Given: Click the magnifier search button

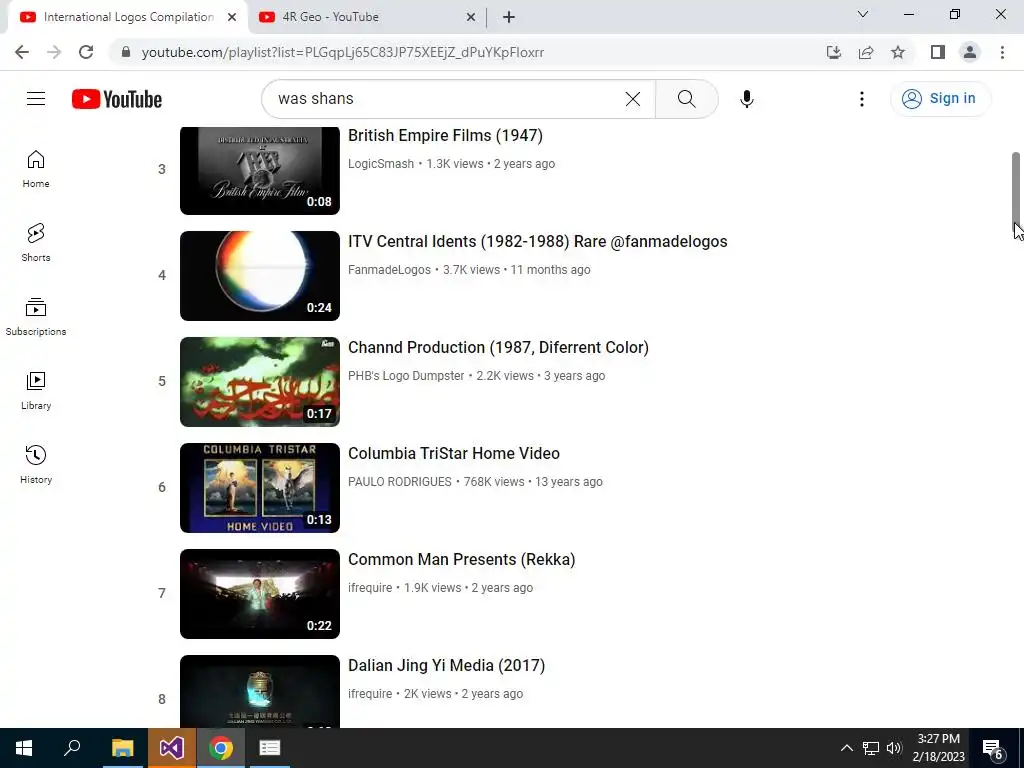Looking at the screenshot, I should pyautogui.click(x=686, y=99).
